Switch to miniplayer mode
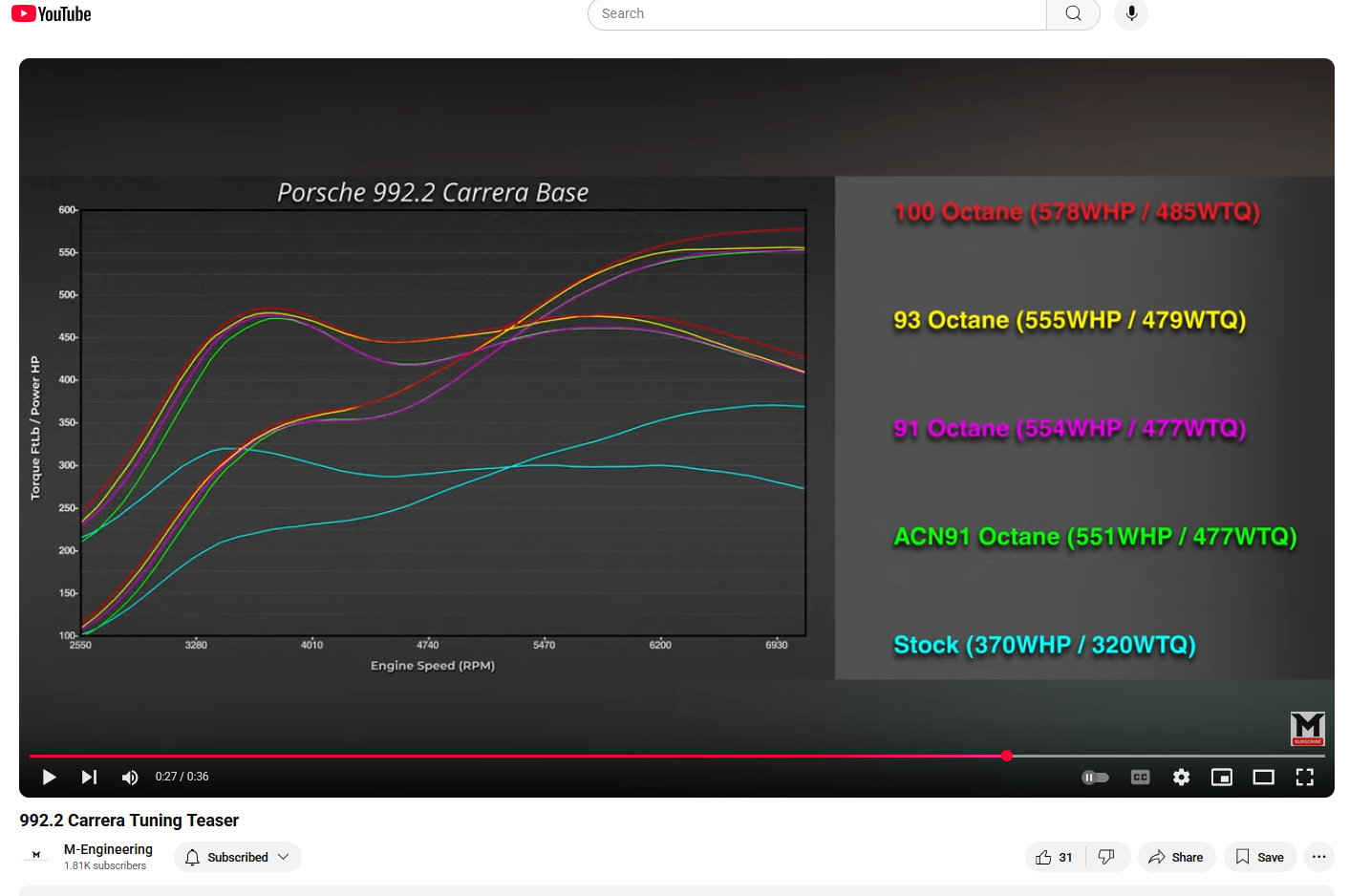Screen dimensions: 1349x896 click(x=1222, y=778)
